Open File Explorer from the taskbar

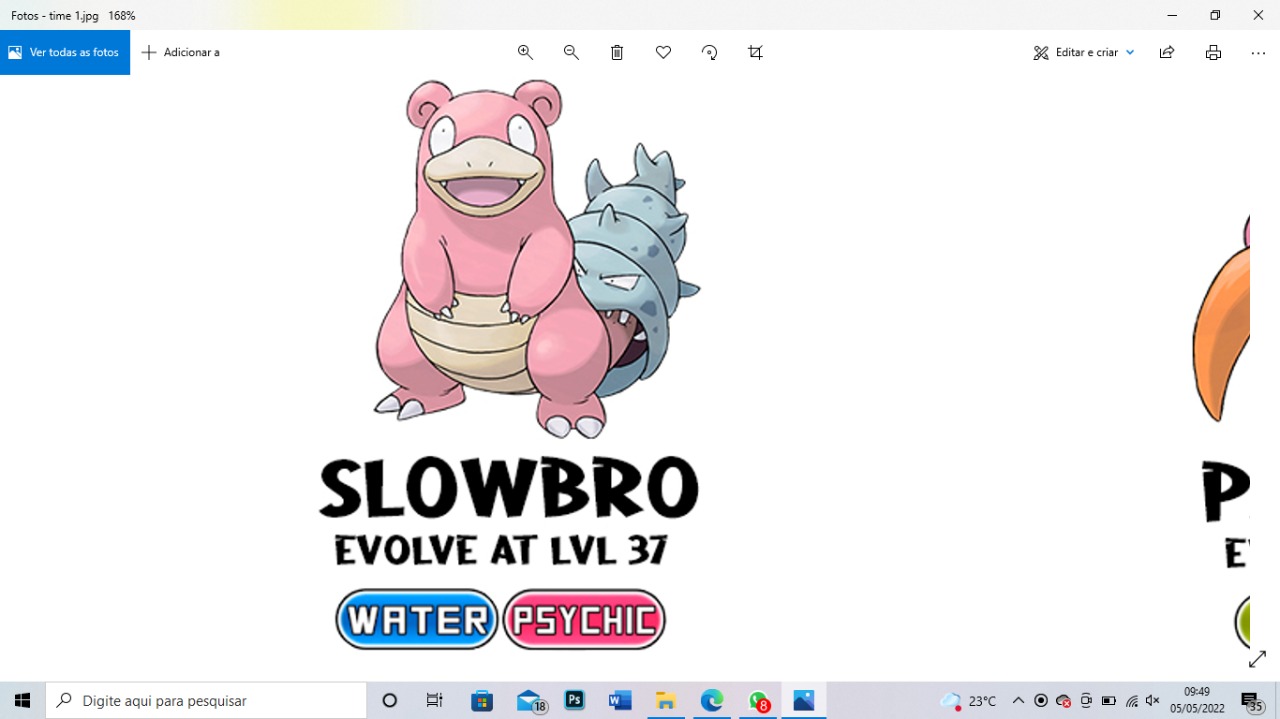666,700
